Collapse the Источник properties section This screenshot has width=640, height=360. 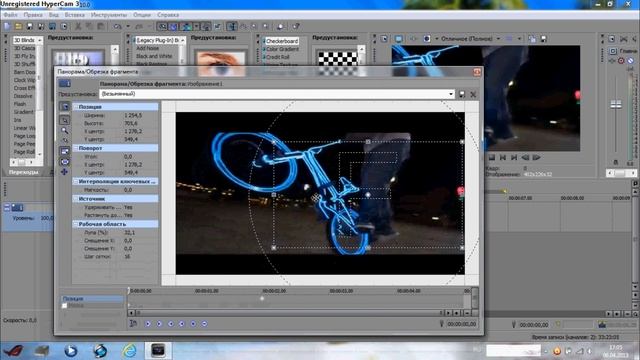(x=76, y=199)
